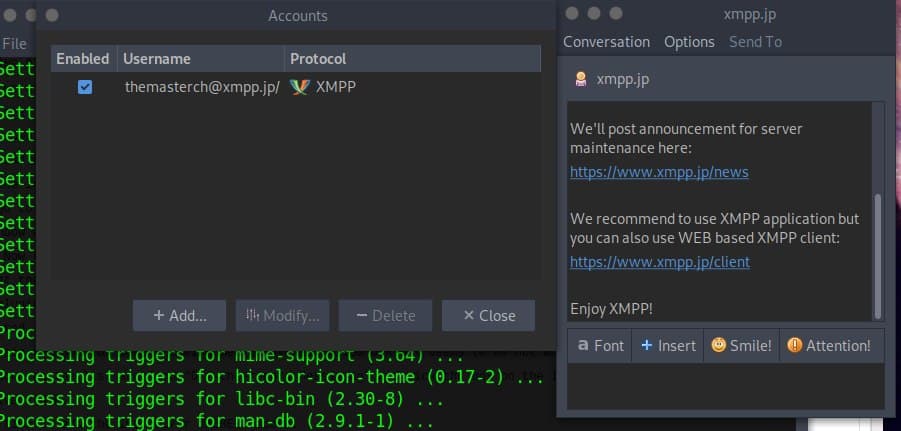
Task: Open the xmpp.jp/news link
Action: click(x=659, y=172)
